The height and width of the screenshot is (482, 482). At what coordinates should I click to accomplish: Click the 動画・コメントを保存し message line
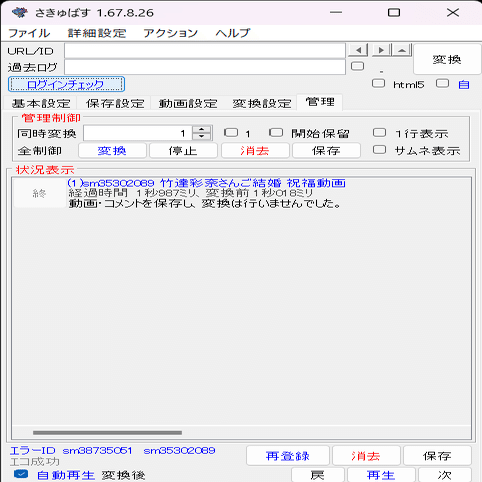[205, 203]
